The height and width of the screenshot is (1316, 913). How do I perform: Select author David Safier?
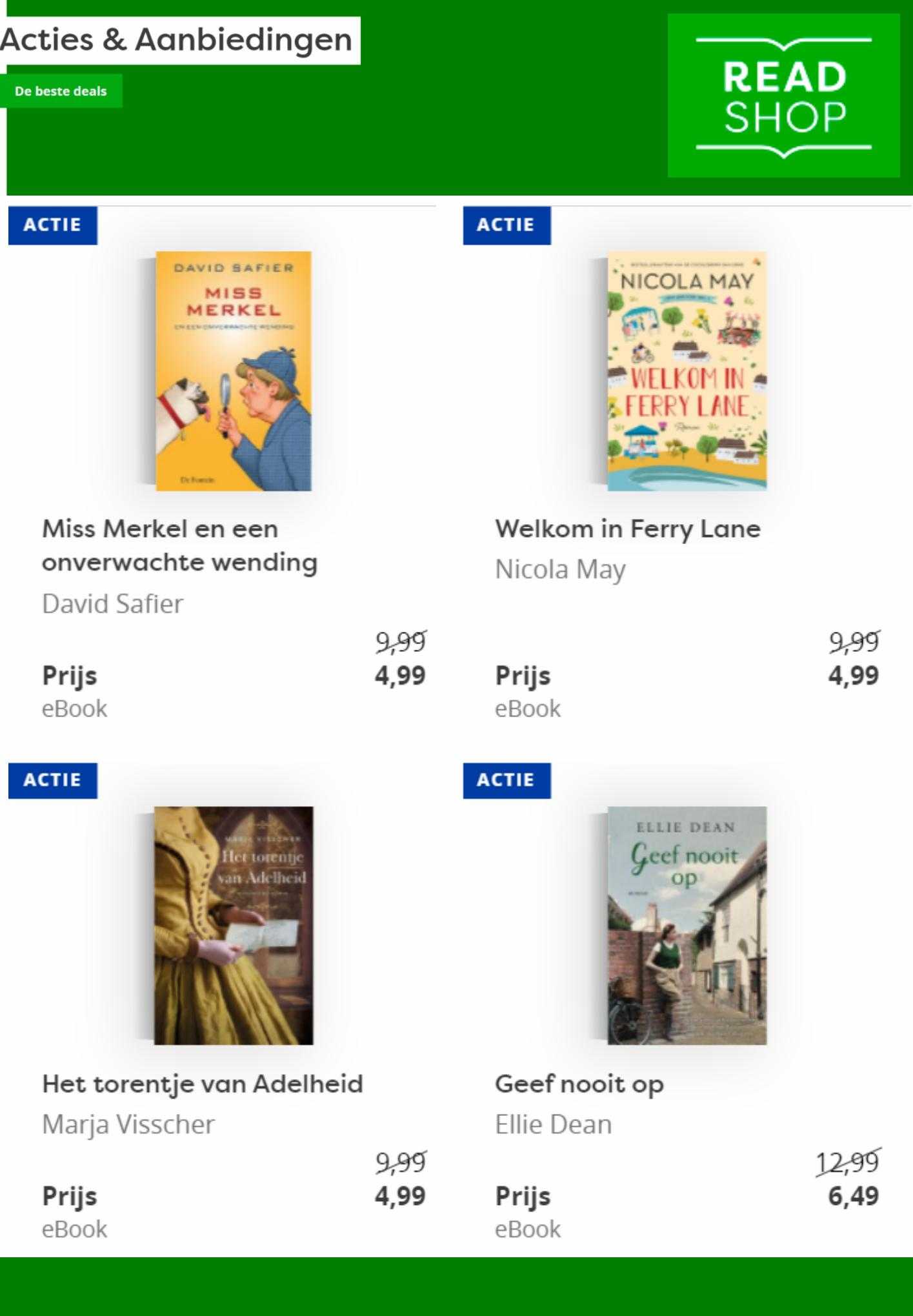click(x=113, y=604)
